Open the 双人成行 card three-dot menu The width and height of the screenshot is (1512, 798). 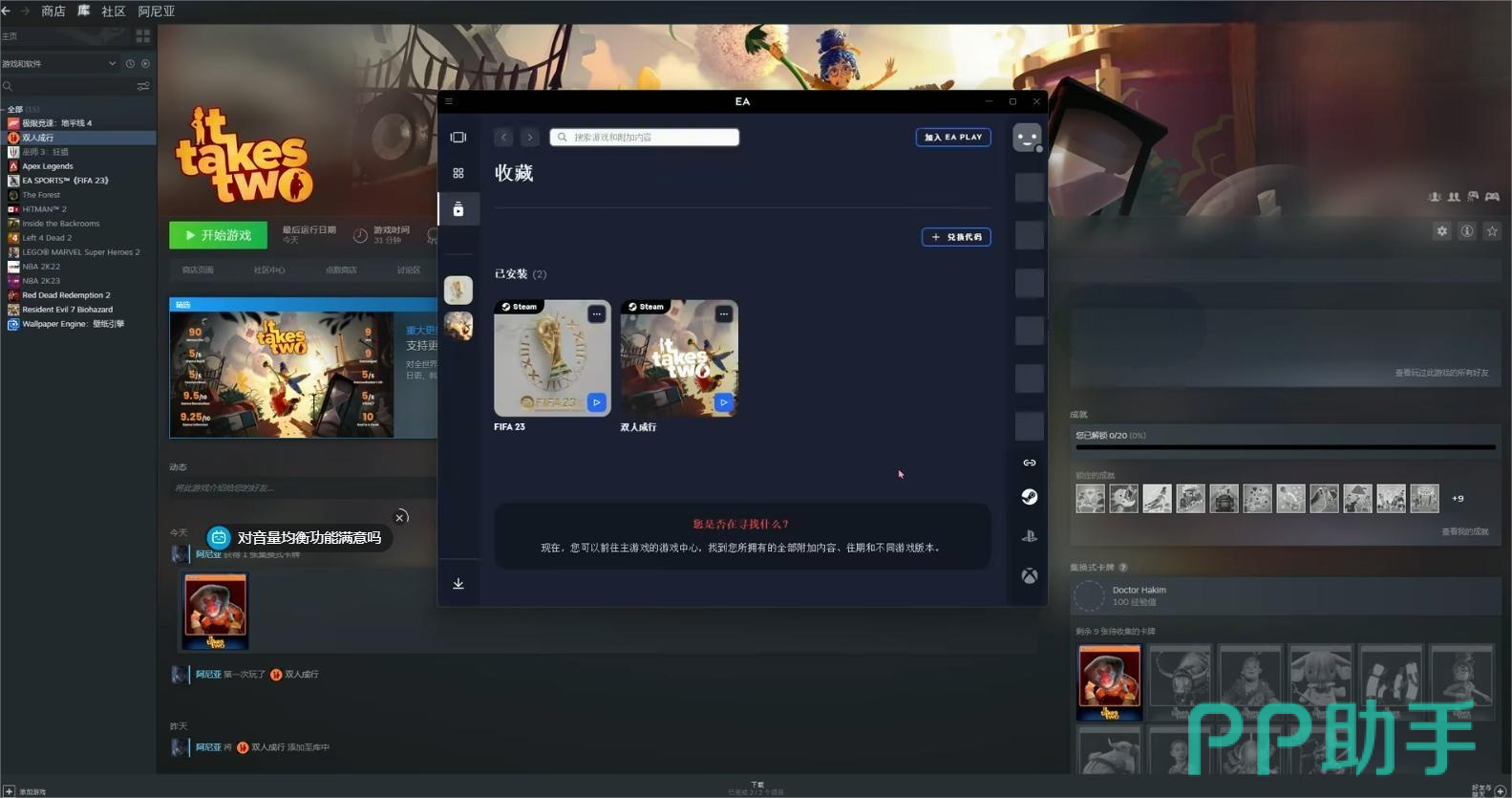click(x=724, y=314)
